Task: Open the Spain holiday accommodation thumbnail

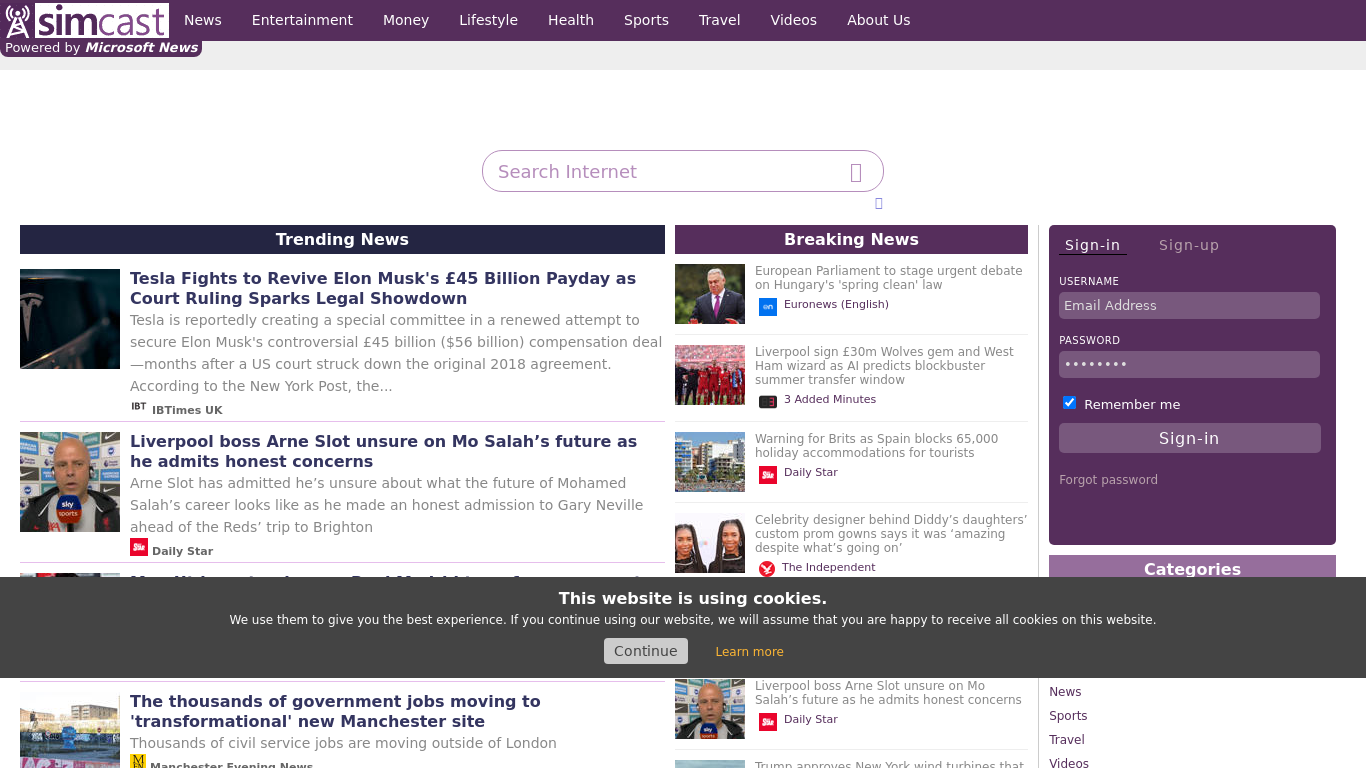Action: point(710,462)
